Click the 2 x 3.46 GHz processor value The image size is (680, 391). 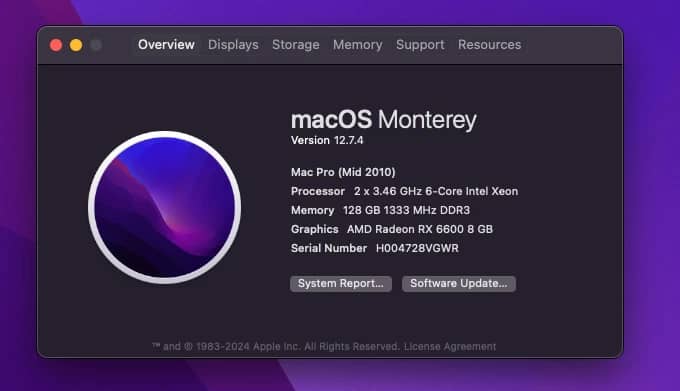coord(436,191)
